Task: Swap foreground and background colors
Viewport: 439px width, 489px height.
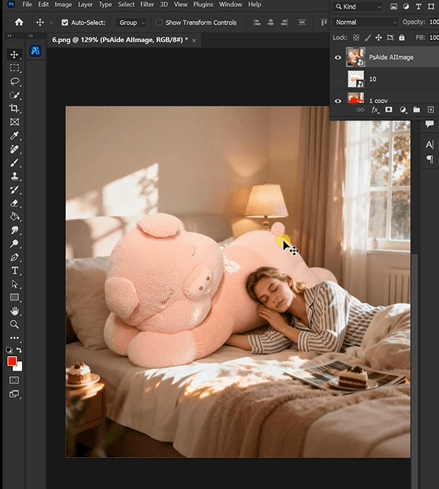Action: point(19,350)
